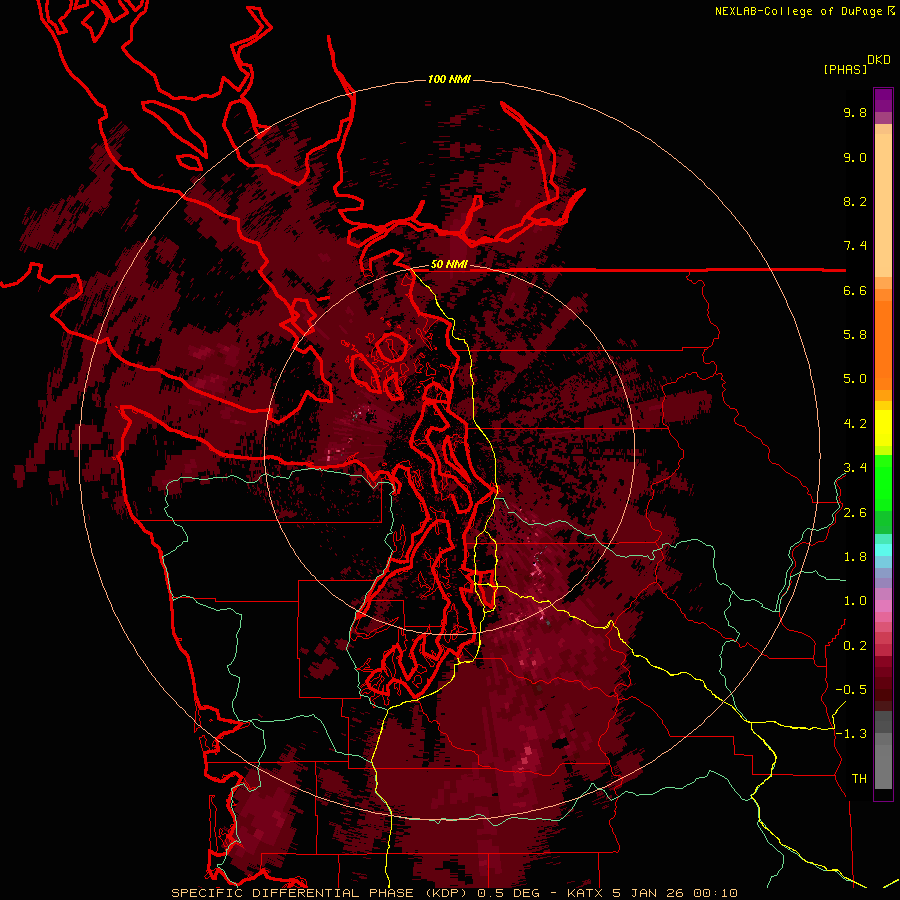Click the 7.4 value on the color scale
900x900 pixels.
pos(855,246)
